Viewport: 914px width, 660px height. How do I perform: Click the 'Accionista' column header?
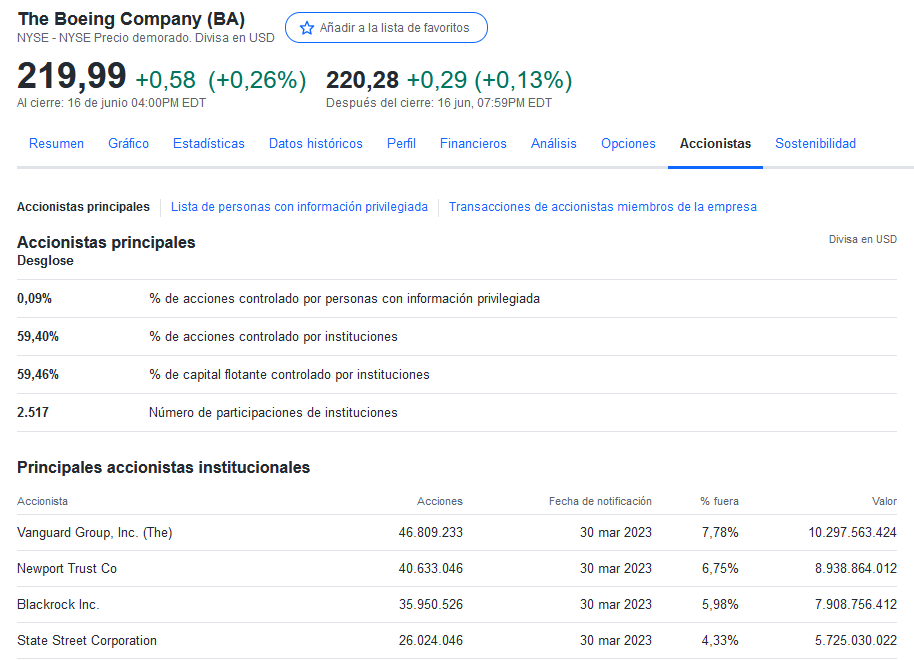tap(43, 501)
